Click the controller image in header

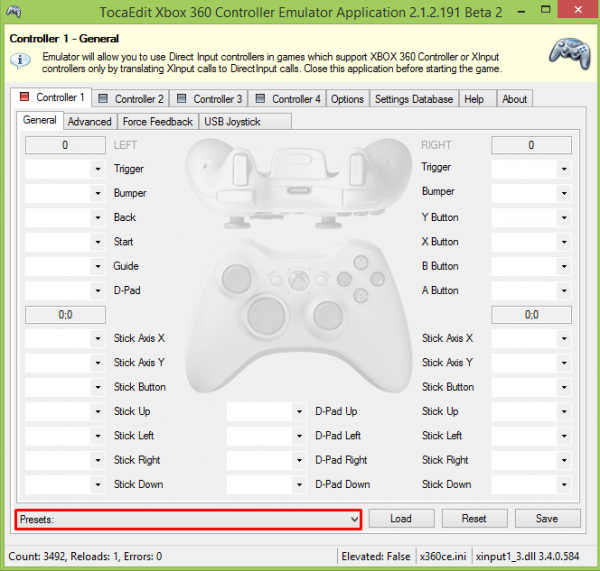570,54
